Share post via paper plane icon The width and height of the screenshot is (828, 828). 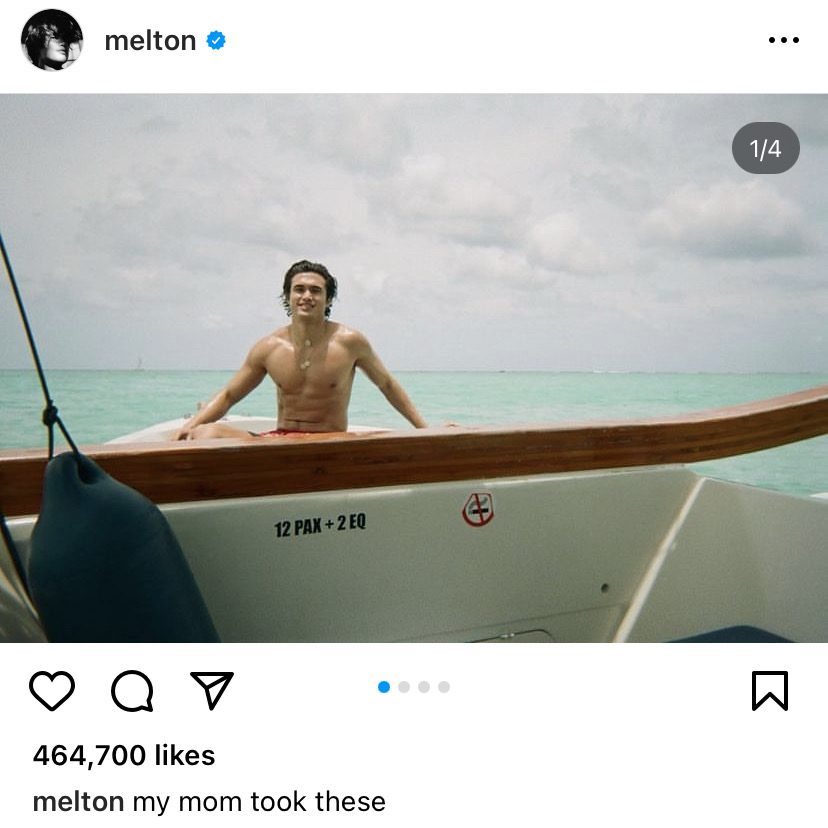coord(212,690)
